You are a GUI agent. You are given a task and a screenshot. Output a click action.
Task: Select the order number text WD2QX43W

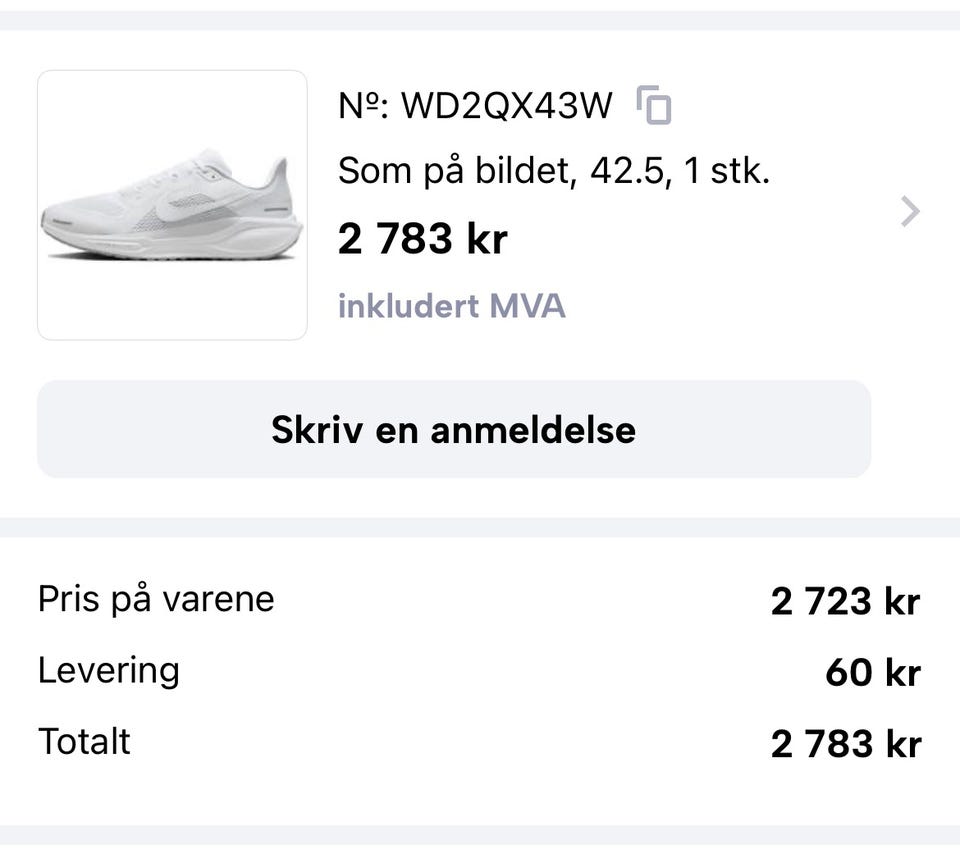click(x=506, y=105)
